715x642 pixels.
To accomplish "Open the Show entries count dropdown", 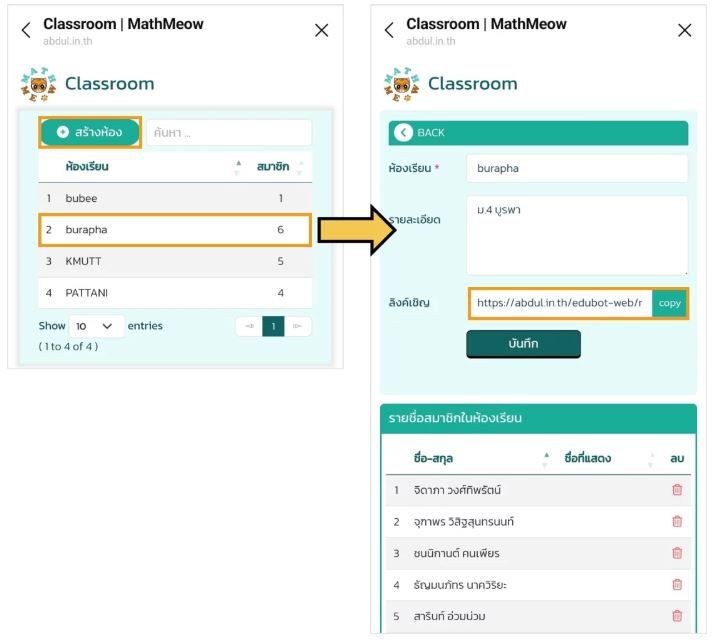I will click(96, 326).
